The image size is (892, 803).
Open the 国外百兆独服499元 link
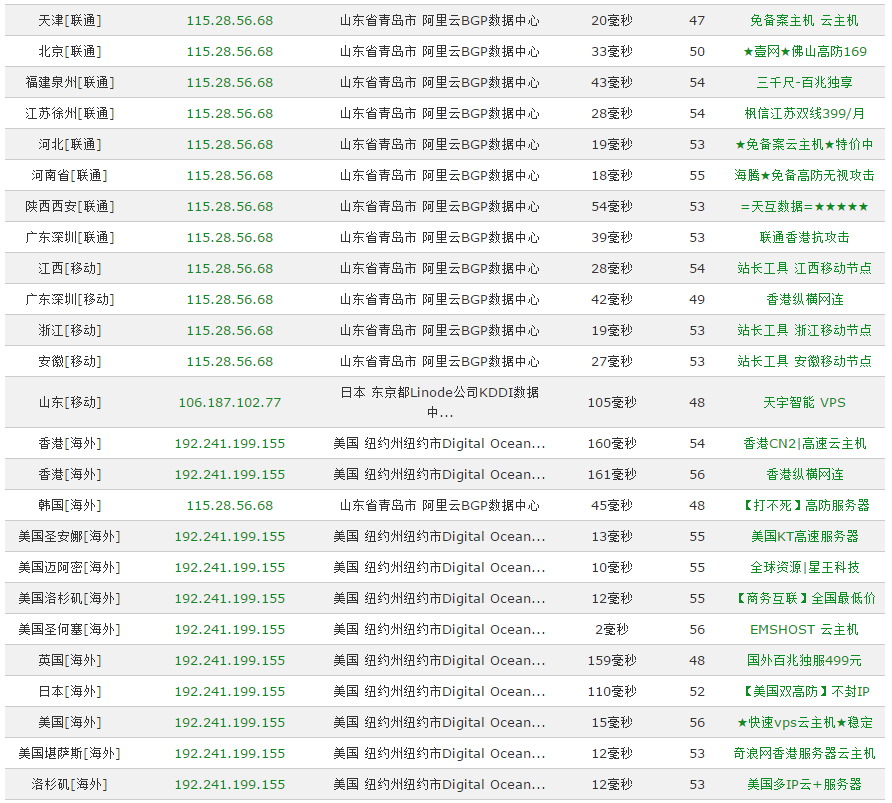tap(803, 660)
